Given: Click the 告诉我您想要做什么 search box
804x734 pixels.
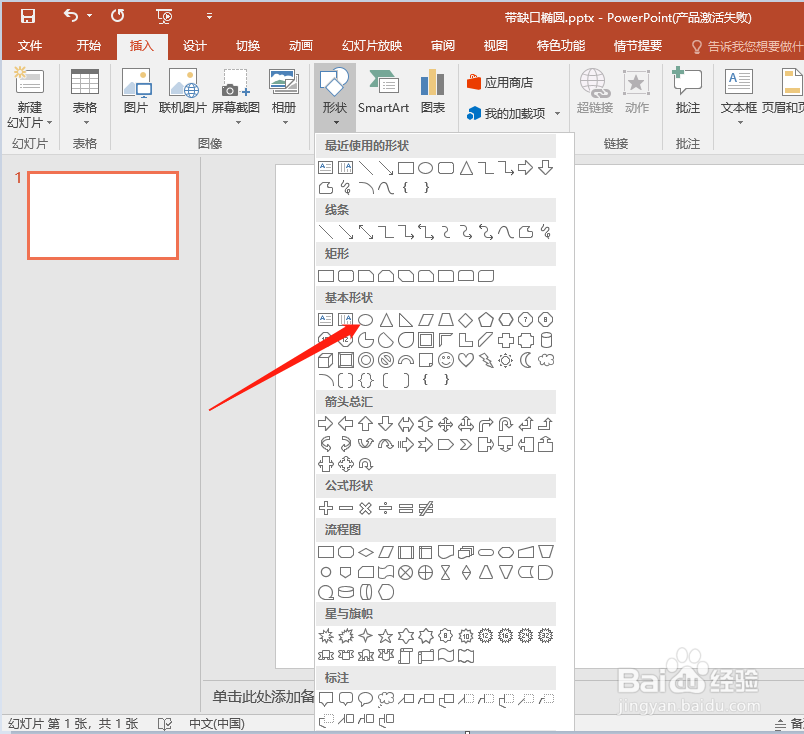Looking at the screenshot, I should coord(747,47).
